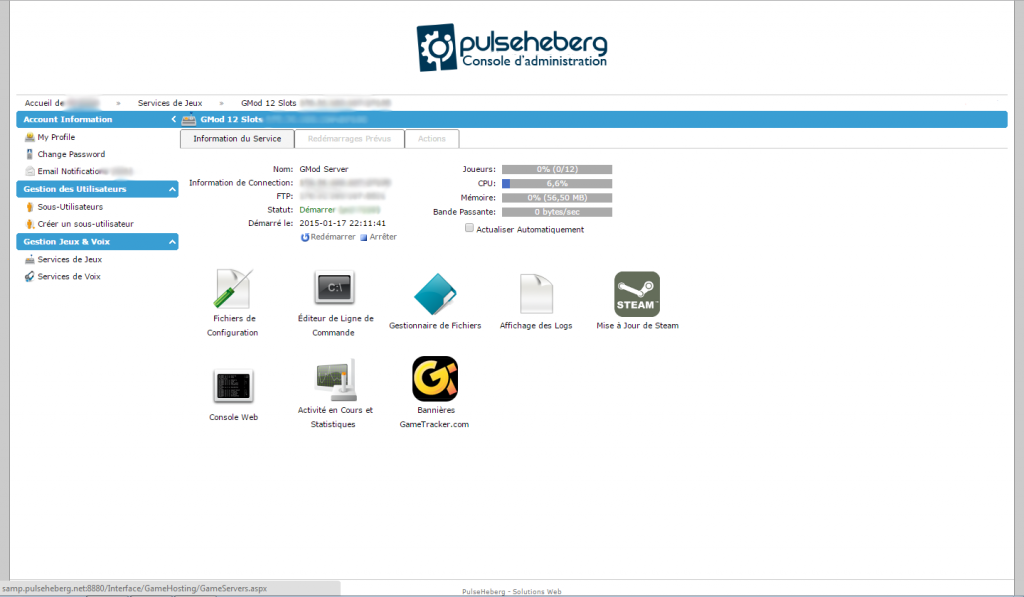Image resolution: width=1024 pixels, height=597 pixels.
Task: Collapse the Gestion Jeux & Voix section
Action: click(172, 242)
